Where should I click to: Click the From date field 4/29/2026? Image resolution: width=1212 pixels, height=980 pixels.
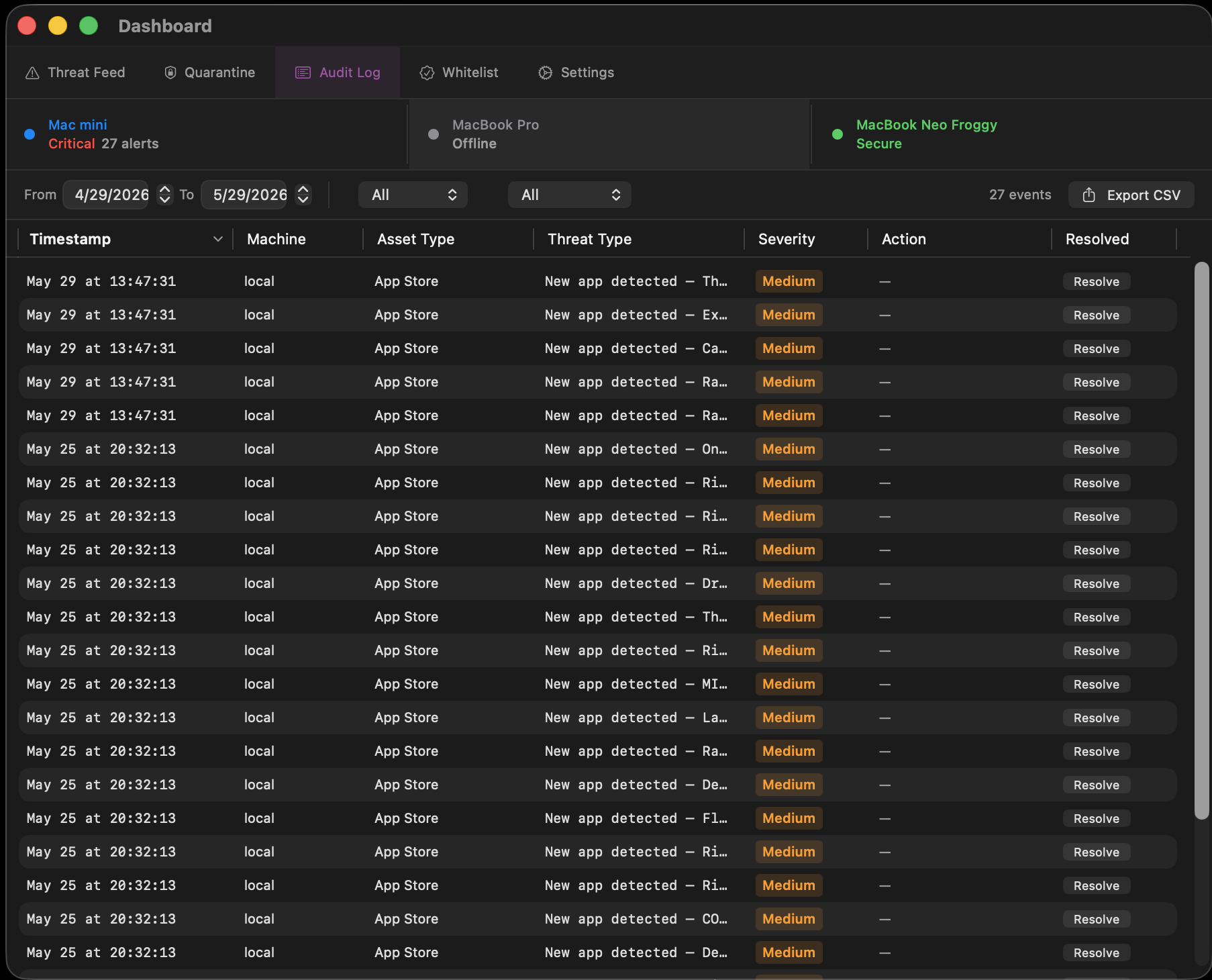click(106, 195)
